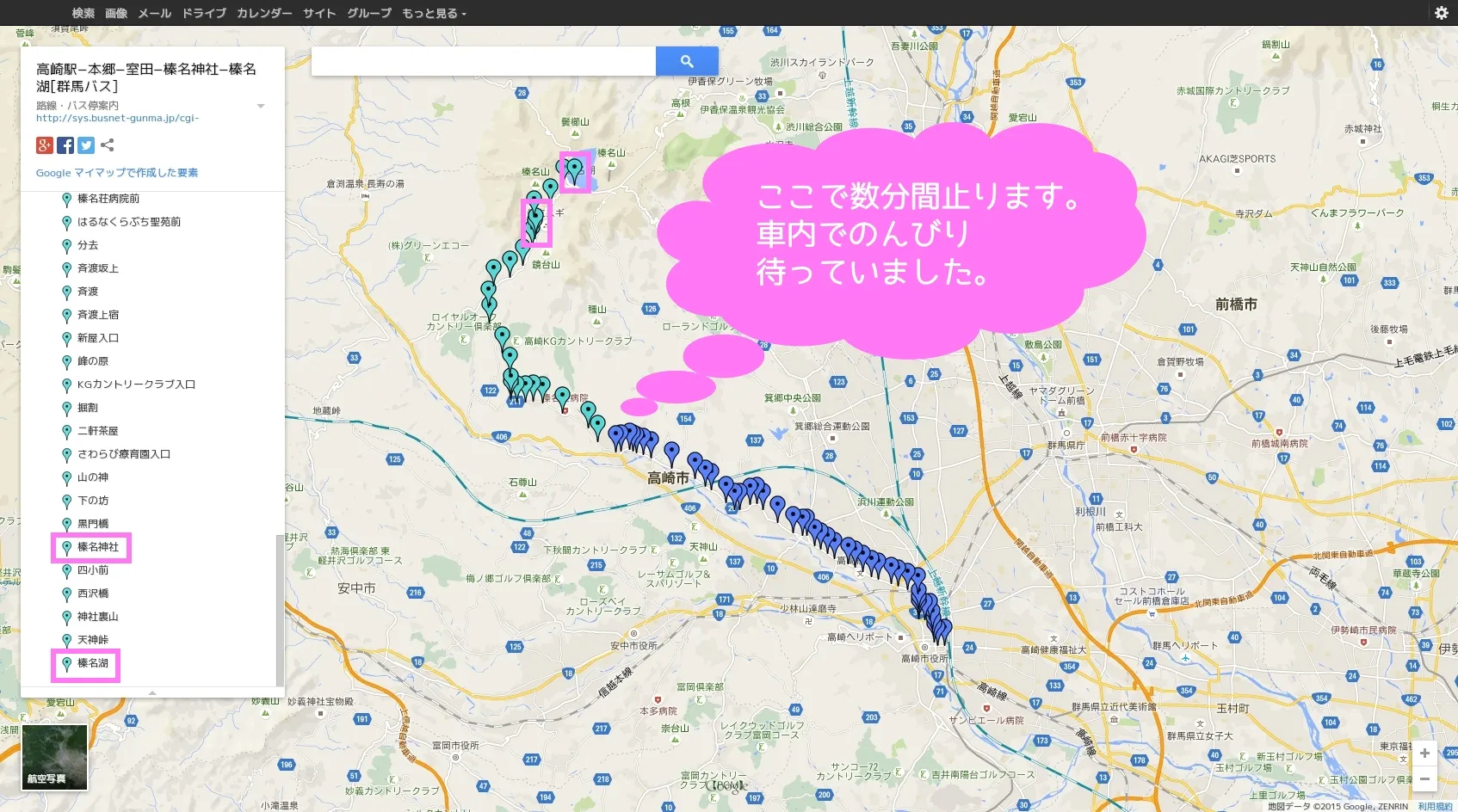Click the map title 高崎駅–本郷–室田

(x=146, y=77)
